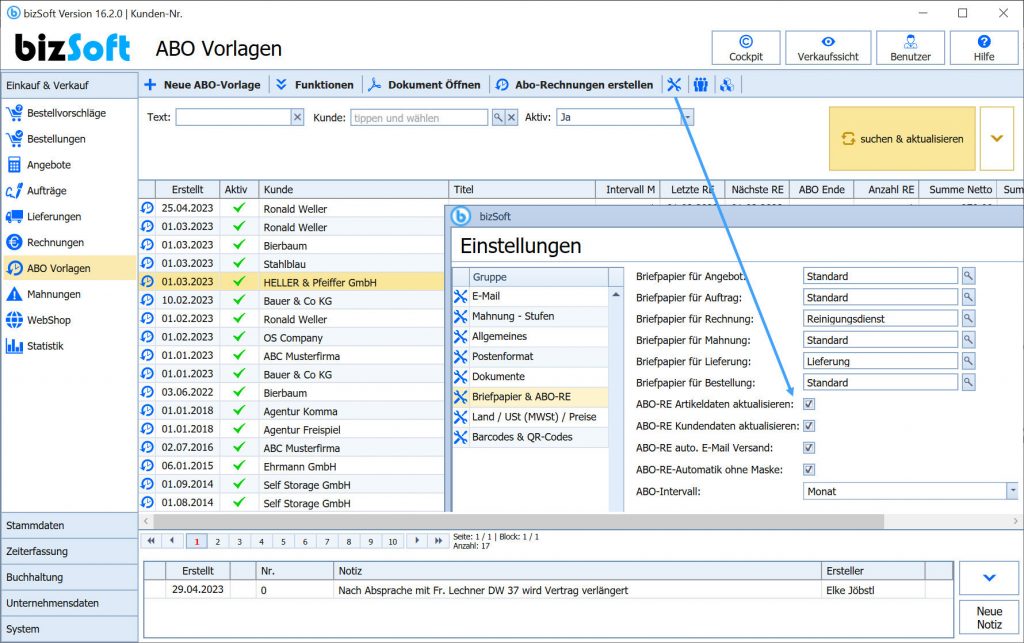Click the user rights icon in toolbar
The width and height of the screenshot is (1024, 643).
pyautogui.click(x=727, y=85)
